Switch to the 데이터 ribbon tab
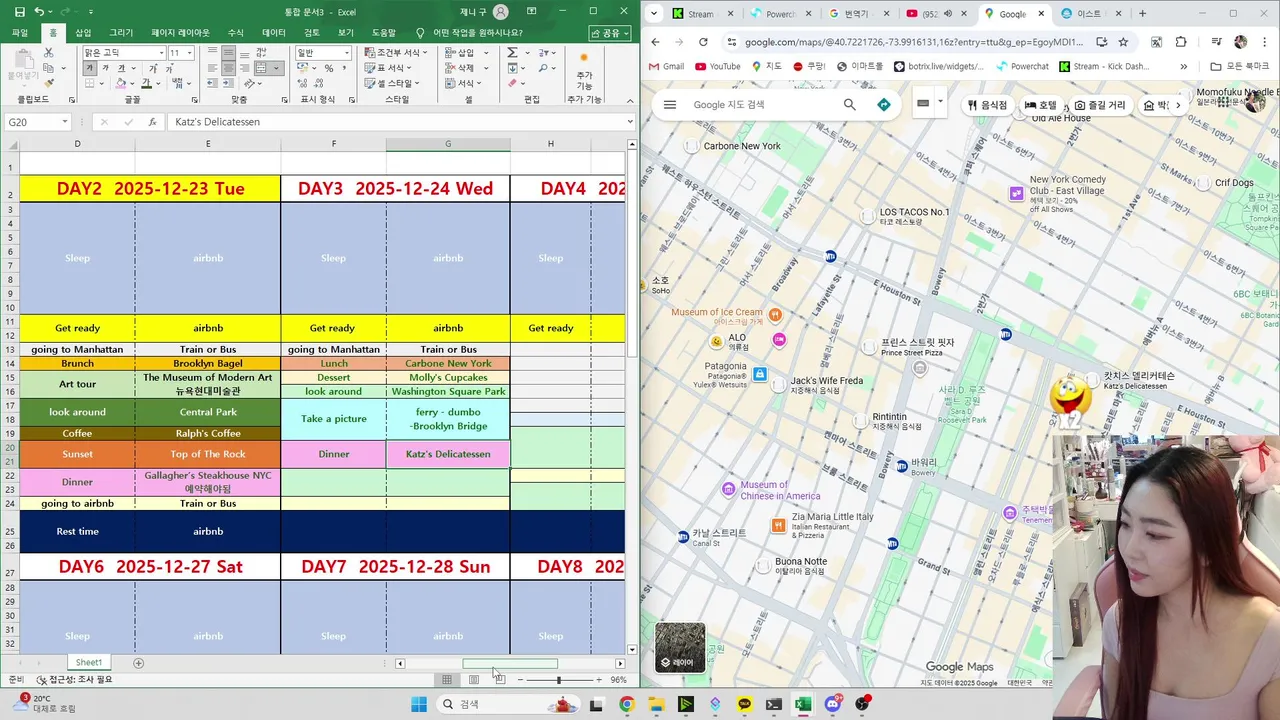 point(274,33)
